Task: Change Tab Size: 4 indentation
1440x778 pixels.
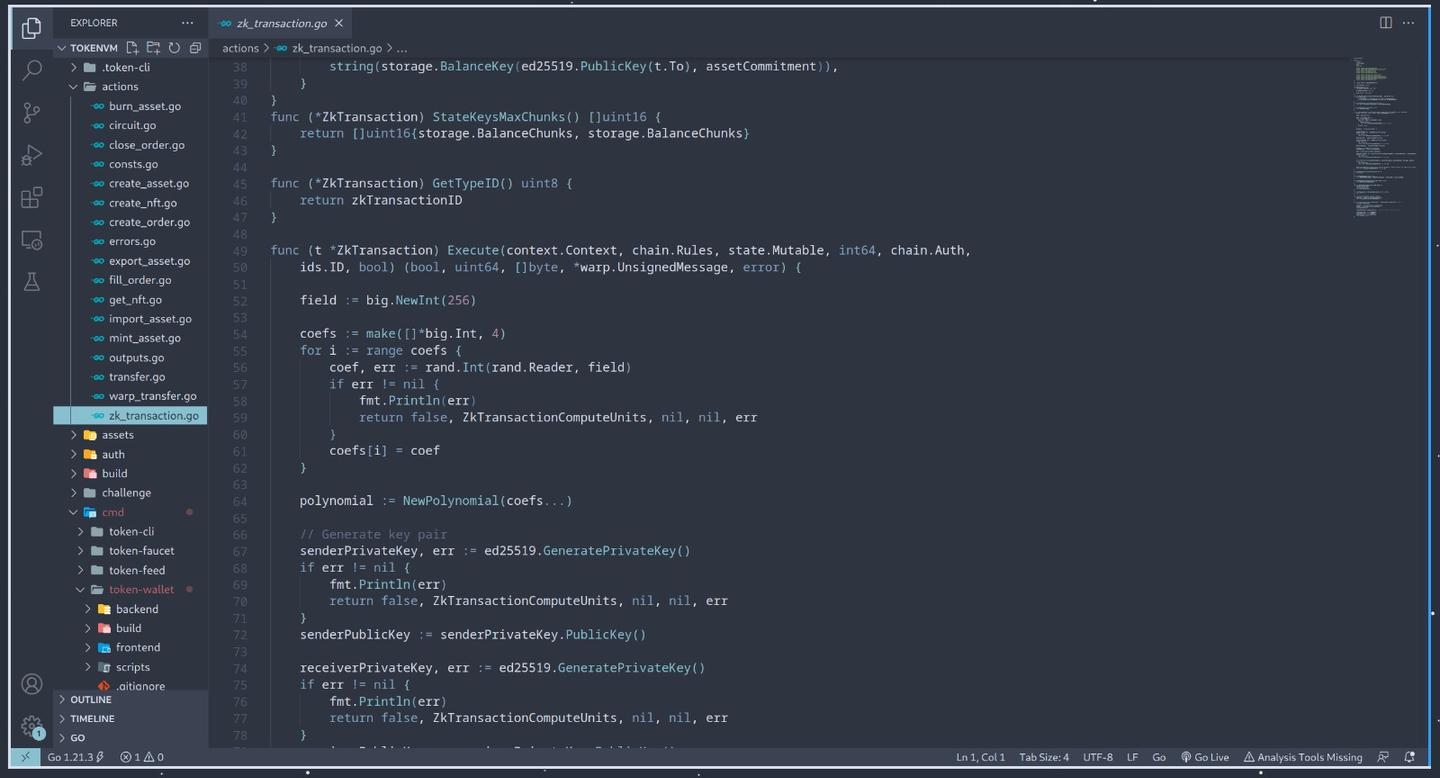Action: pos(1044,757)
